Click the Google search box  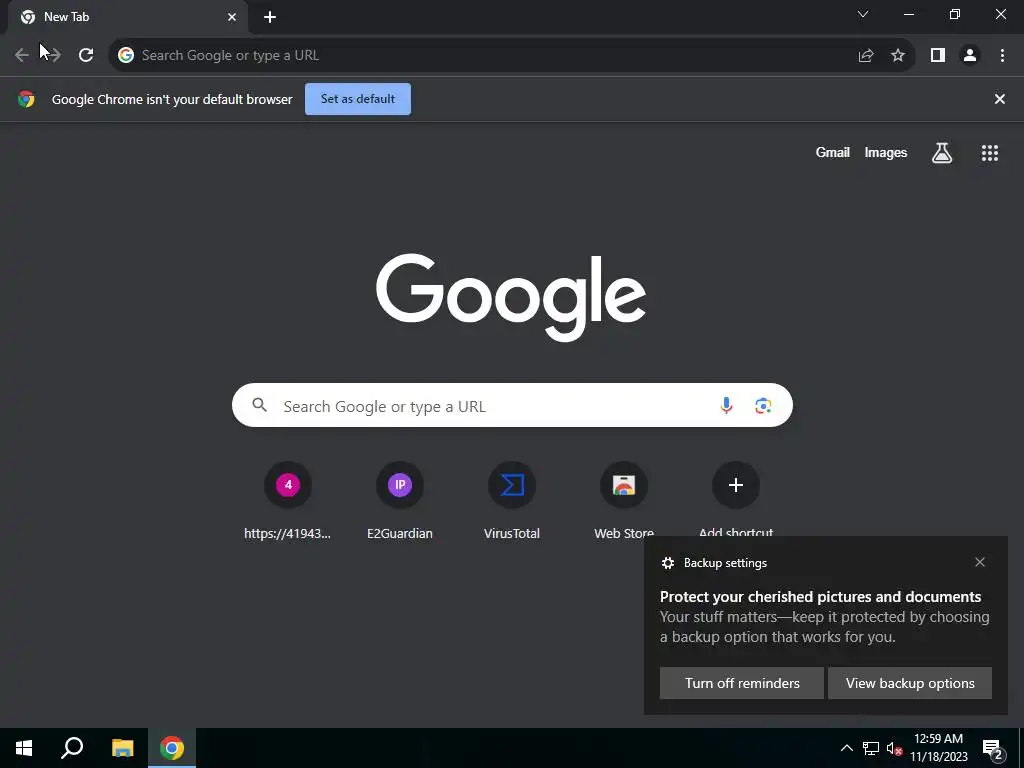512,406
